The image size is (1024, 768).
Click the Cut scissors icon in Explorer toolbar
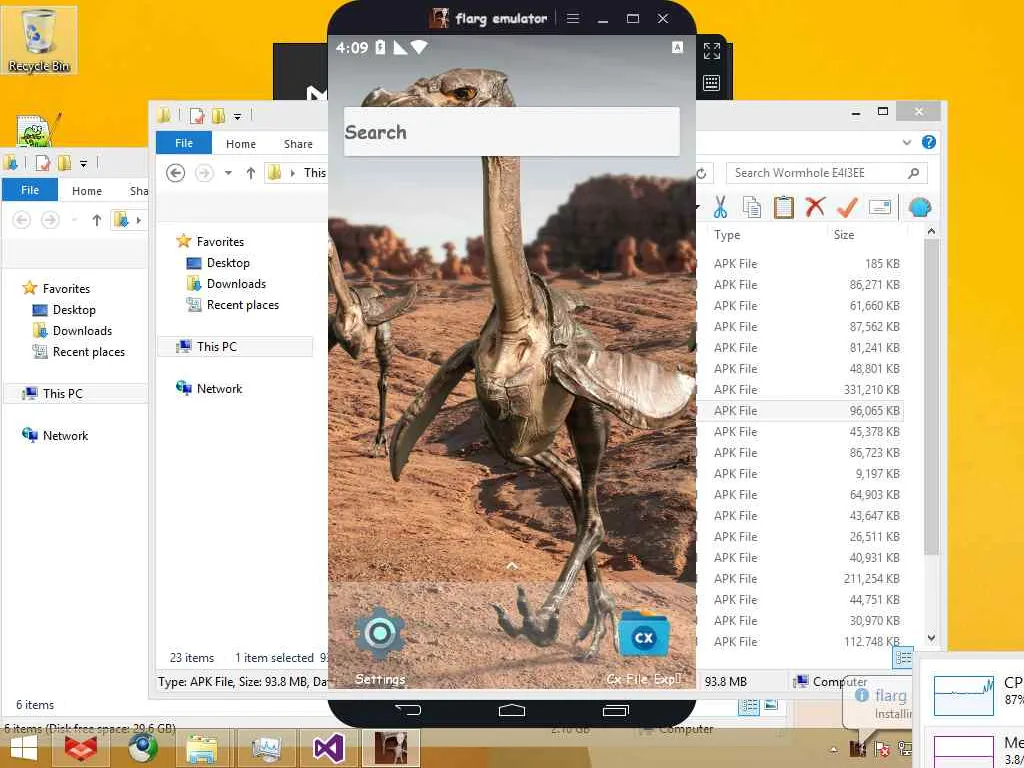[x=720, y=208]
